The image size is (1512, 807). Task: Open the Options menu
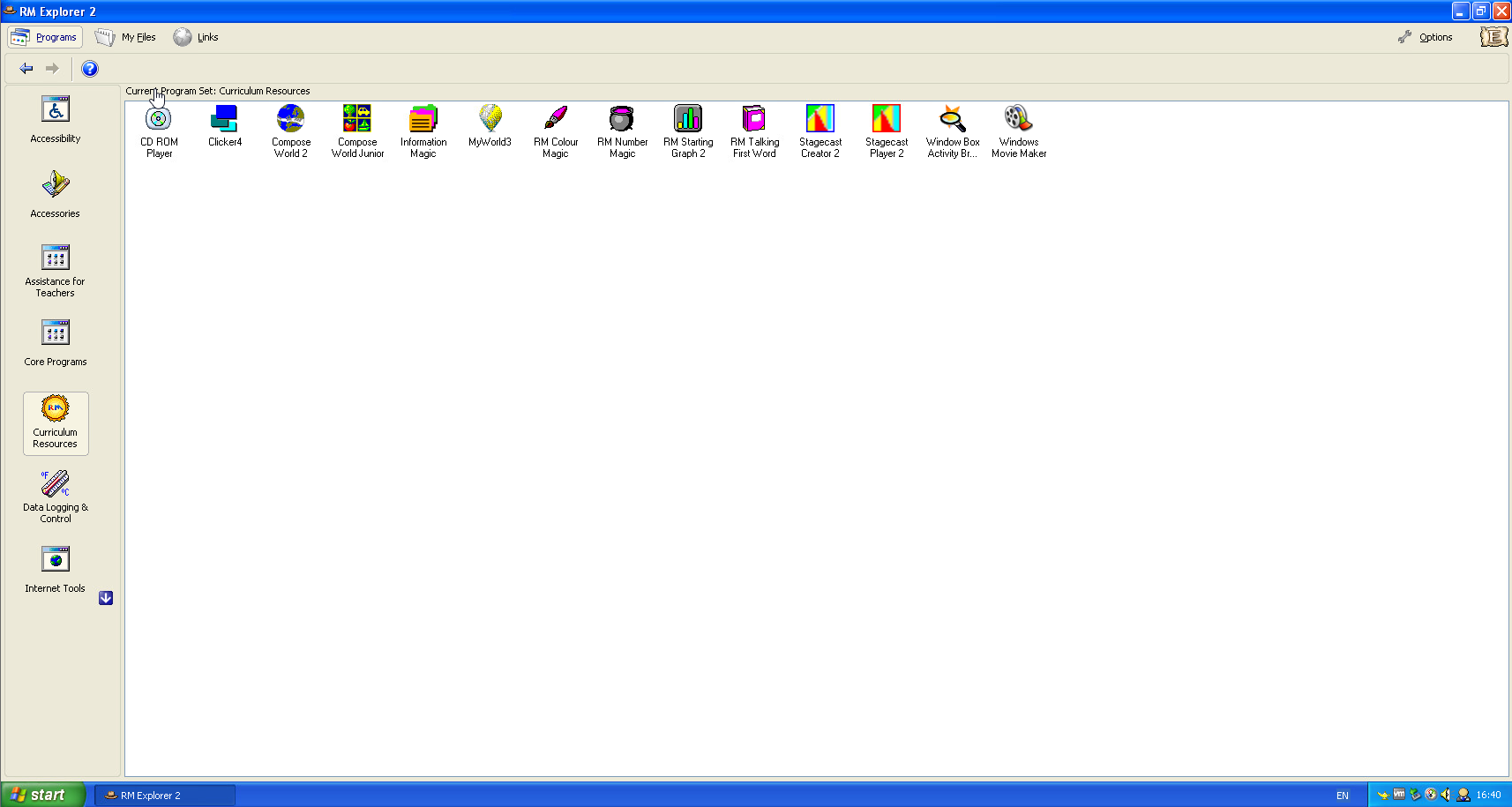1426,37
